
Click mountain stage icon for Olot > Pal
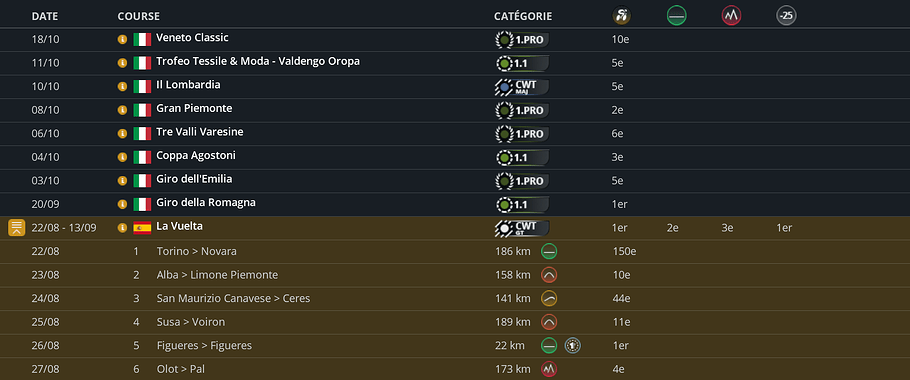pyautogui.click(x=549, y=369)
